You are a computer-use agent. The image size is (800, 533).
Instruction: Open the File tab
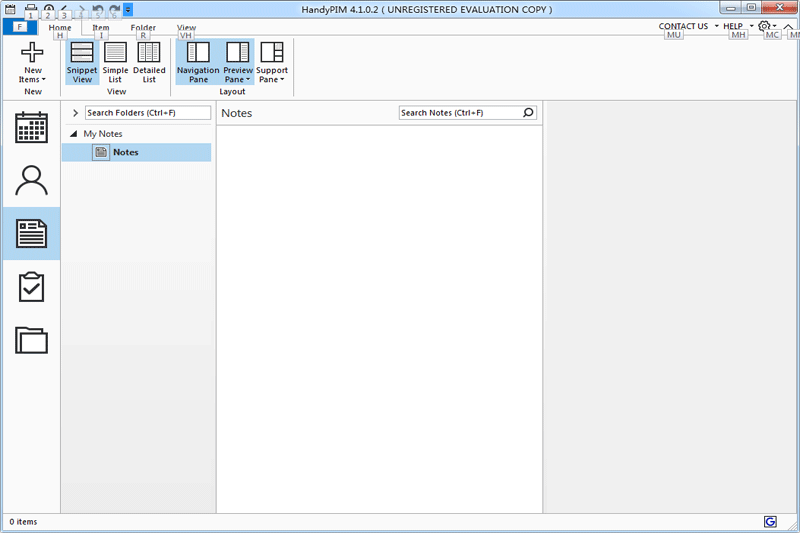pos(20,27)
